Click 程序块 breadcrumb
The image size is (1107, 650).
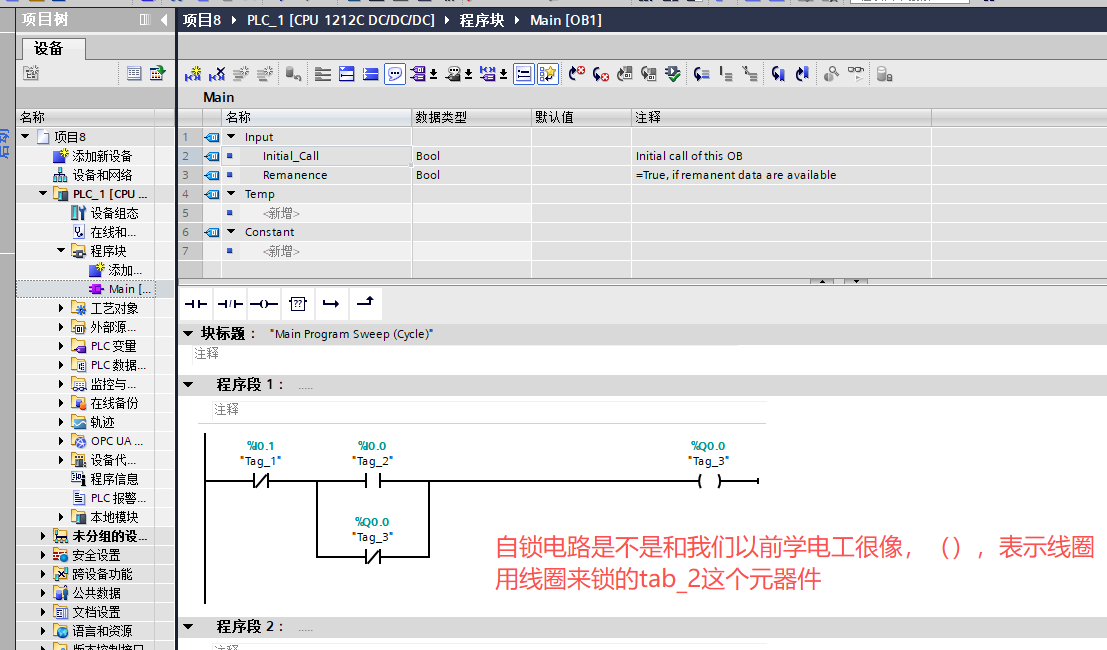[x=482, y=20]
